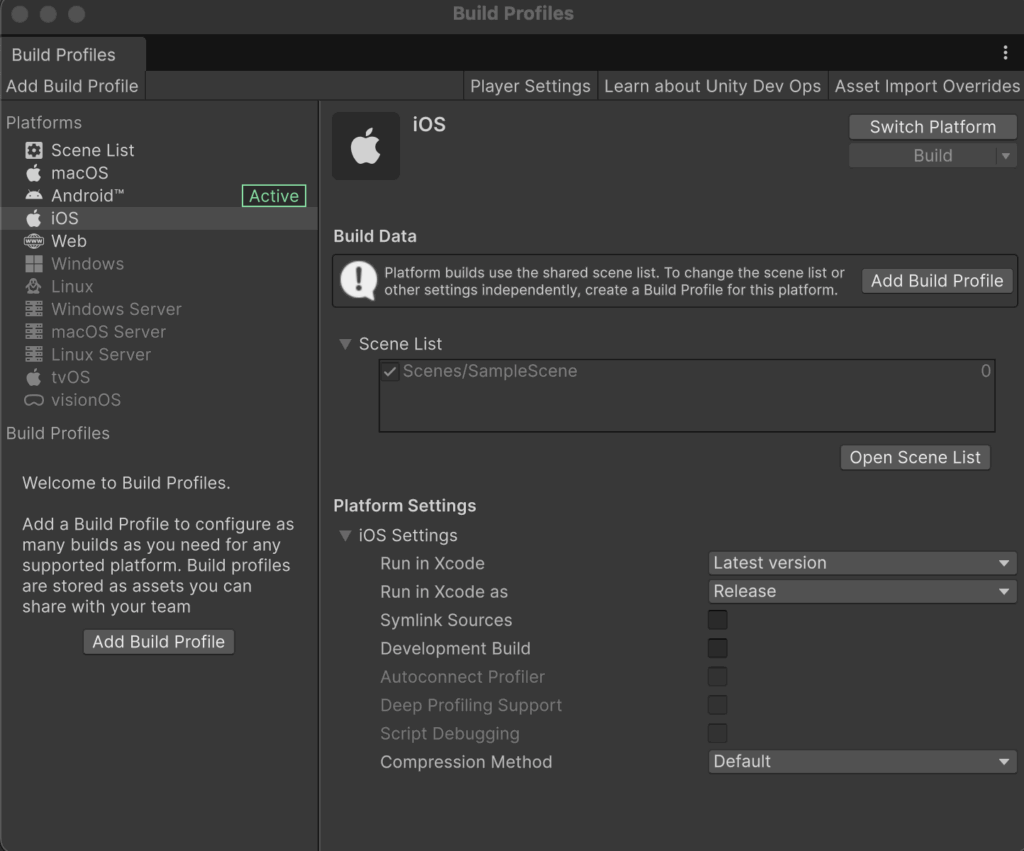Screen dimensions: 1024x851
Task: Click the Switch Platform button
Action: pyautogui.click(x=932, y=127)
